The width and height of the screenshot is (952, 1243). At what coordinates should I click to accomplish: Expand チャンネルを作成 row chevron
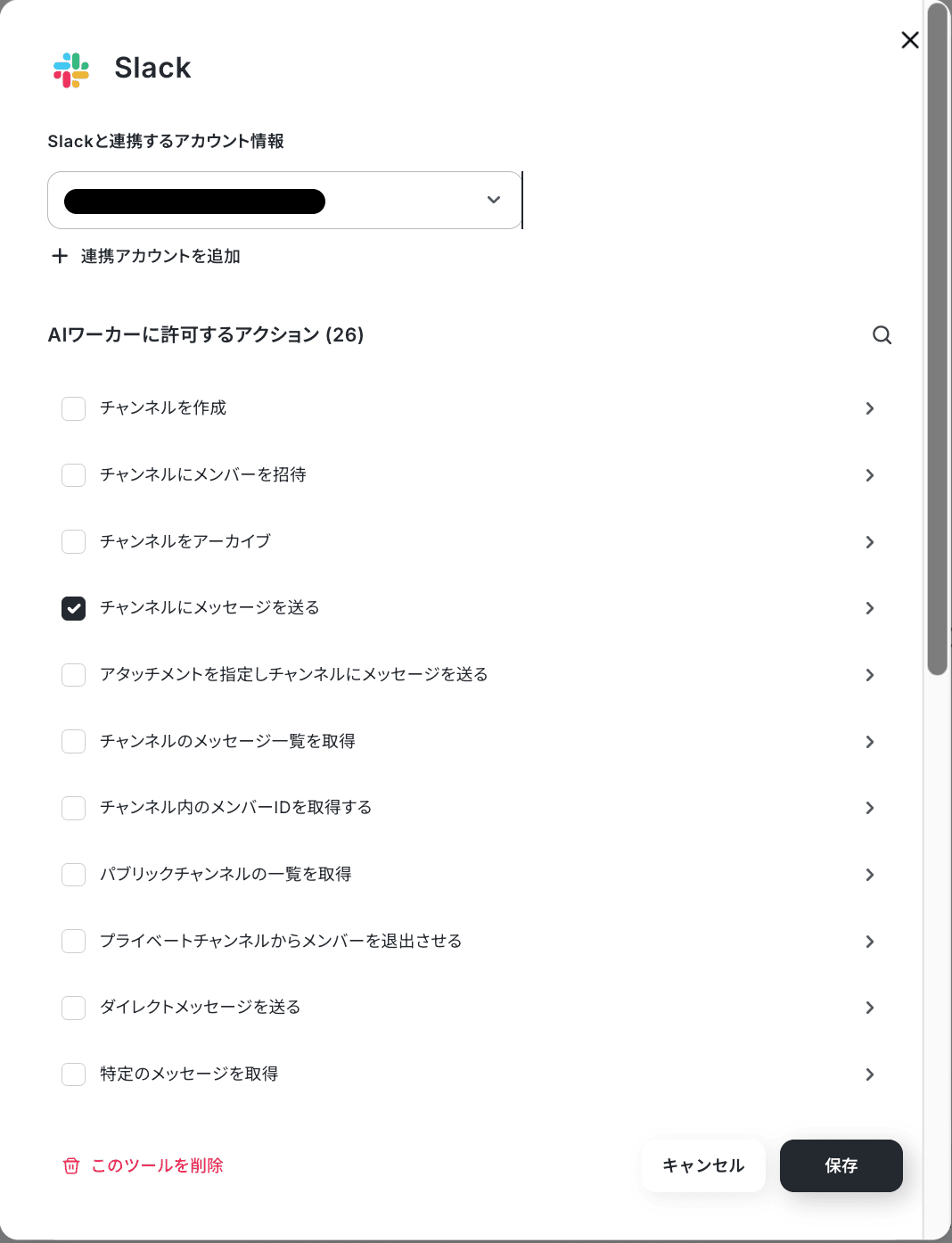click(870, 408)
